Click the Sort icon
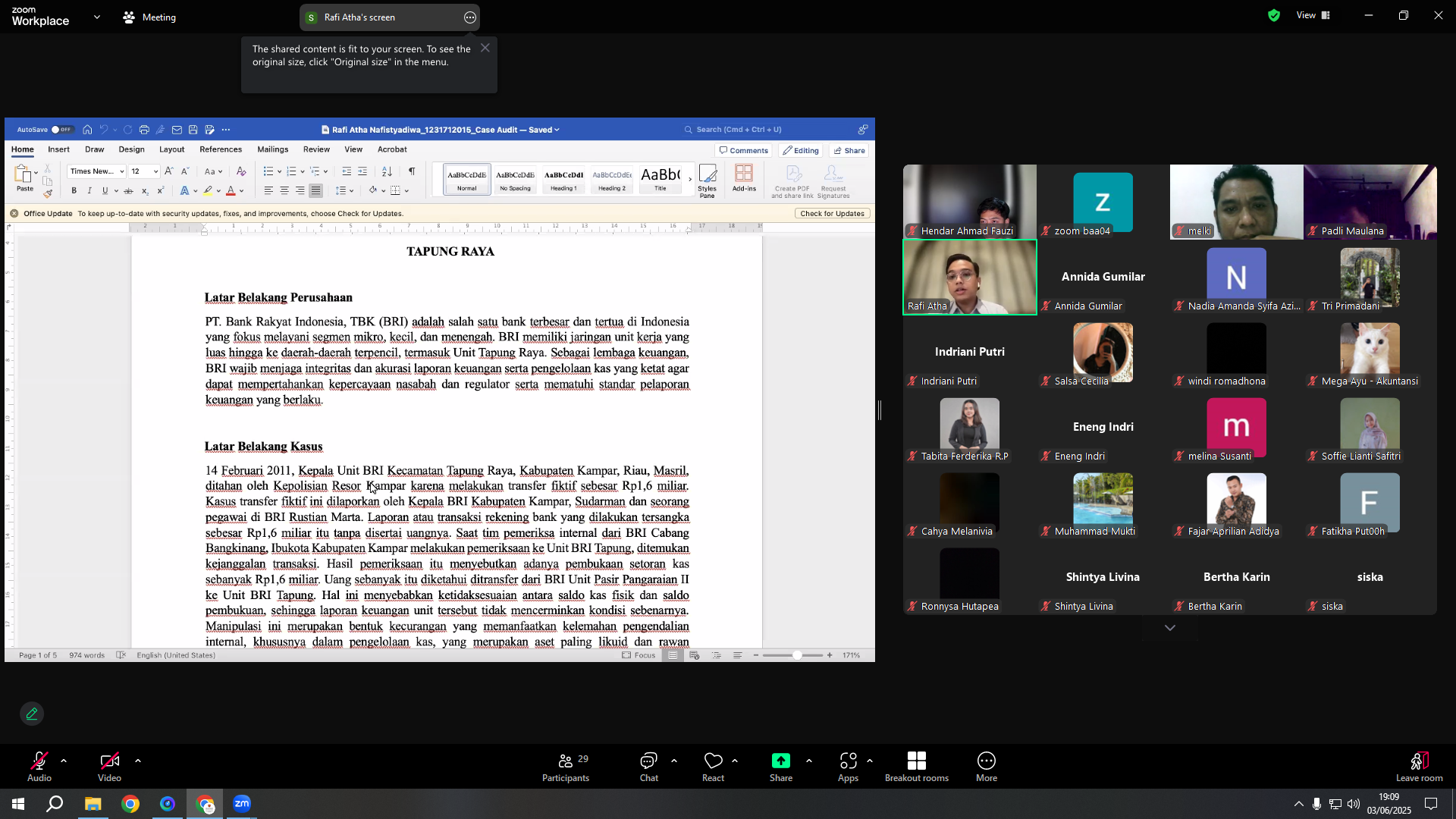 pos(387,171)
